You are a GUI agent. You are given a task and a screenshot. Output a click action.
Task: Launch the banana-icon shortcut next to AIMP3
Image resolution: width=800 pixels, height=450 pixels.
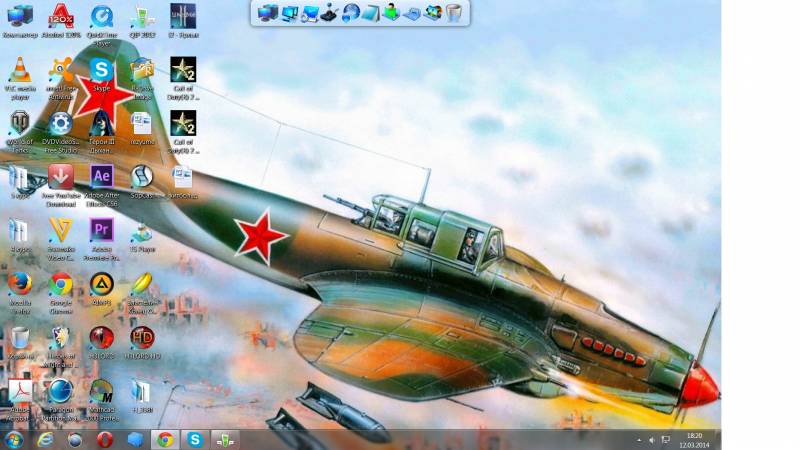tap(142, 284)
